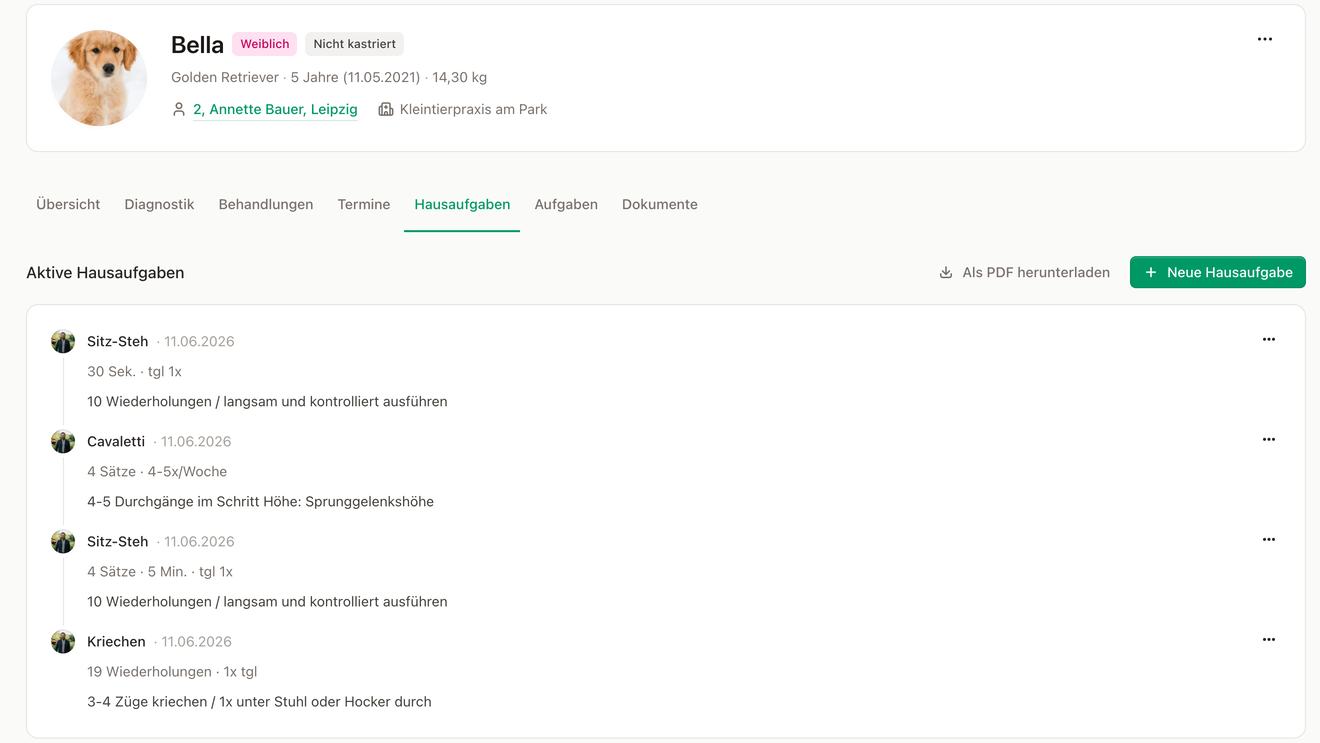Download homework as PDF
The image size is (1320, 743).
pyautogui.click(x=1025, y=272)
